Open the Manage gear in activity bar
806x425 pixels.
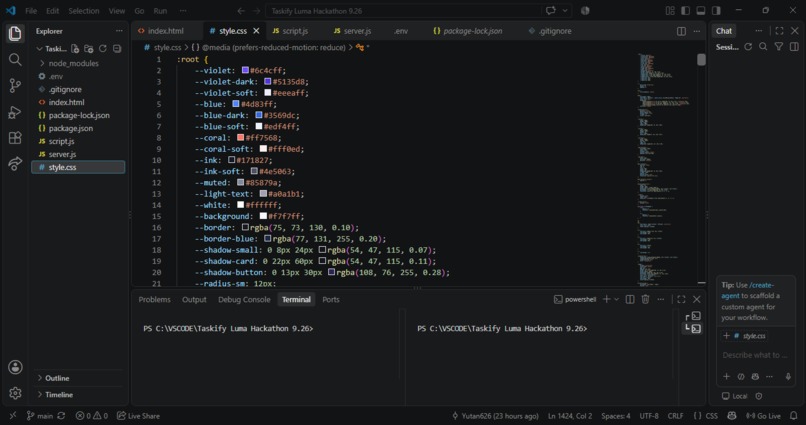click(15, 393)
